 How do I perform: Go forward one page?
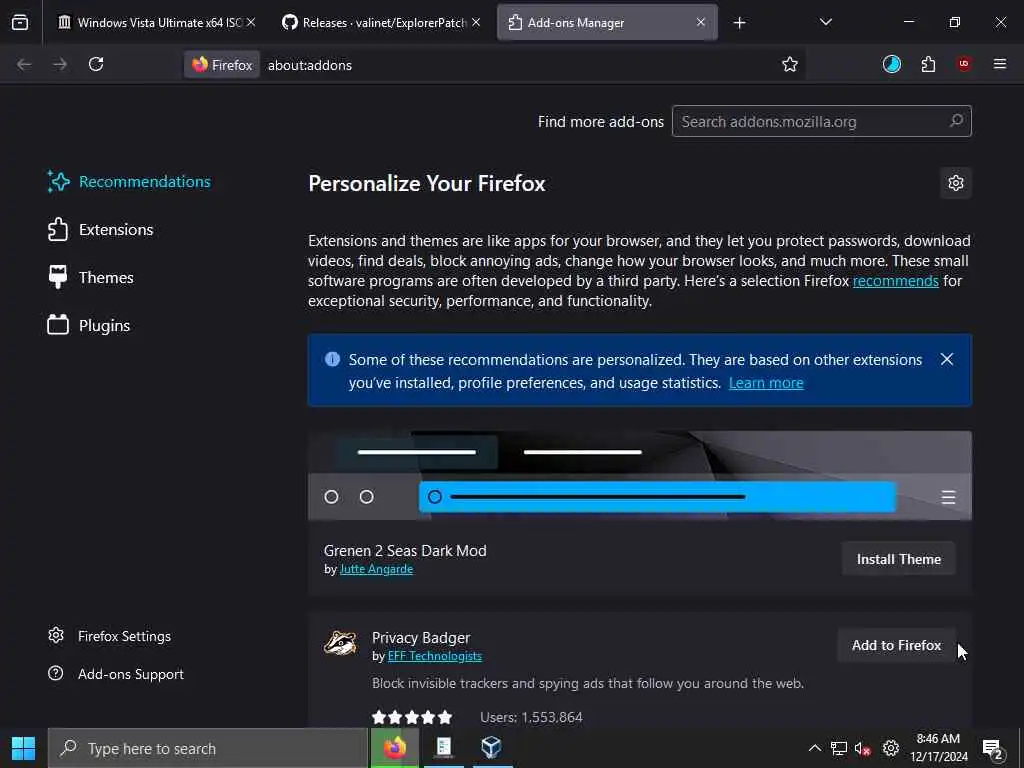60,64
